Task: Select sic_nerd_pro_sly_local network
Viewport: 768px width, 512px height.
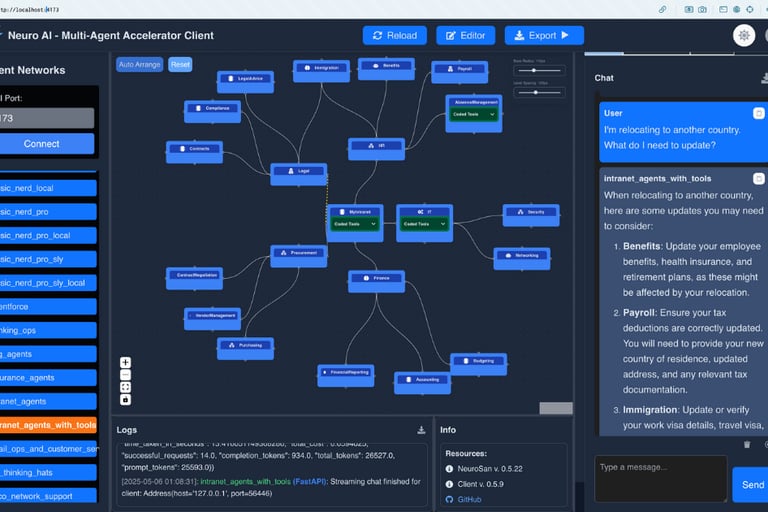Action: click(x=47, y=283)
